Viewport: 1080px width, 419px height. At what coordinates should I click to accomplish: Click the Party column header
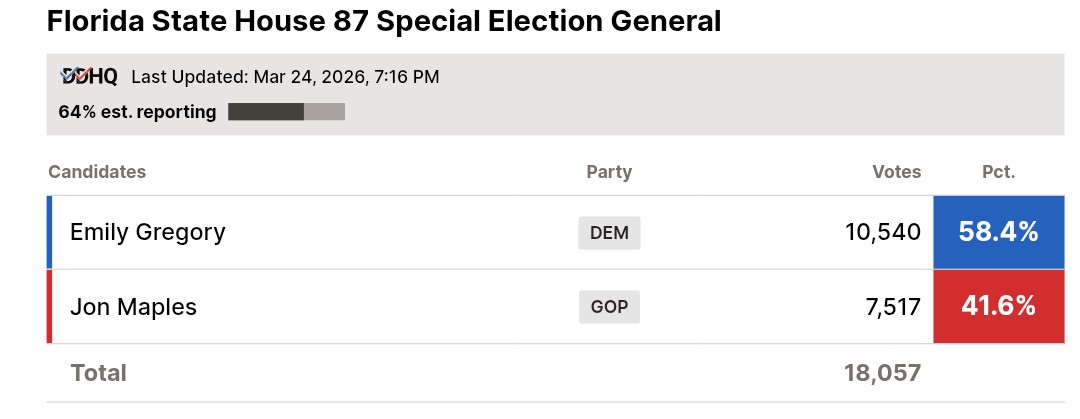(x=609, y=172)
